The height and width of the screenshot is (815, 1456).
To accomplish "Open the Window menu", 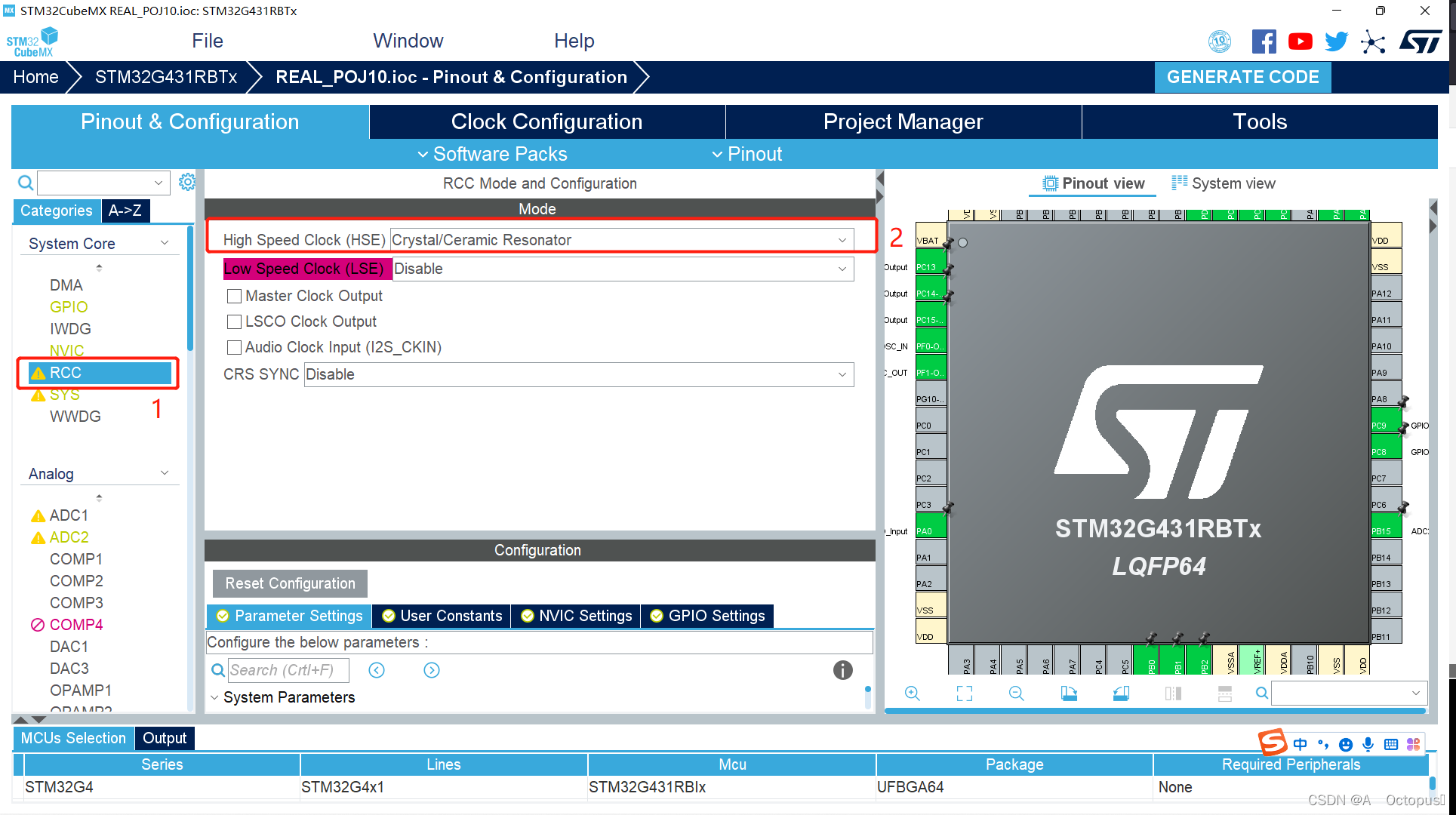I will click(x=408, y=42).
